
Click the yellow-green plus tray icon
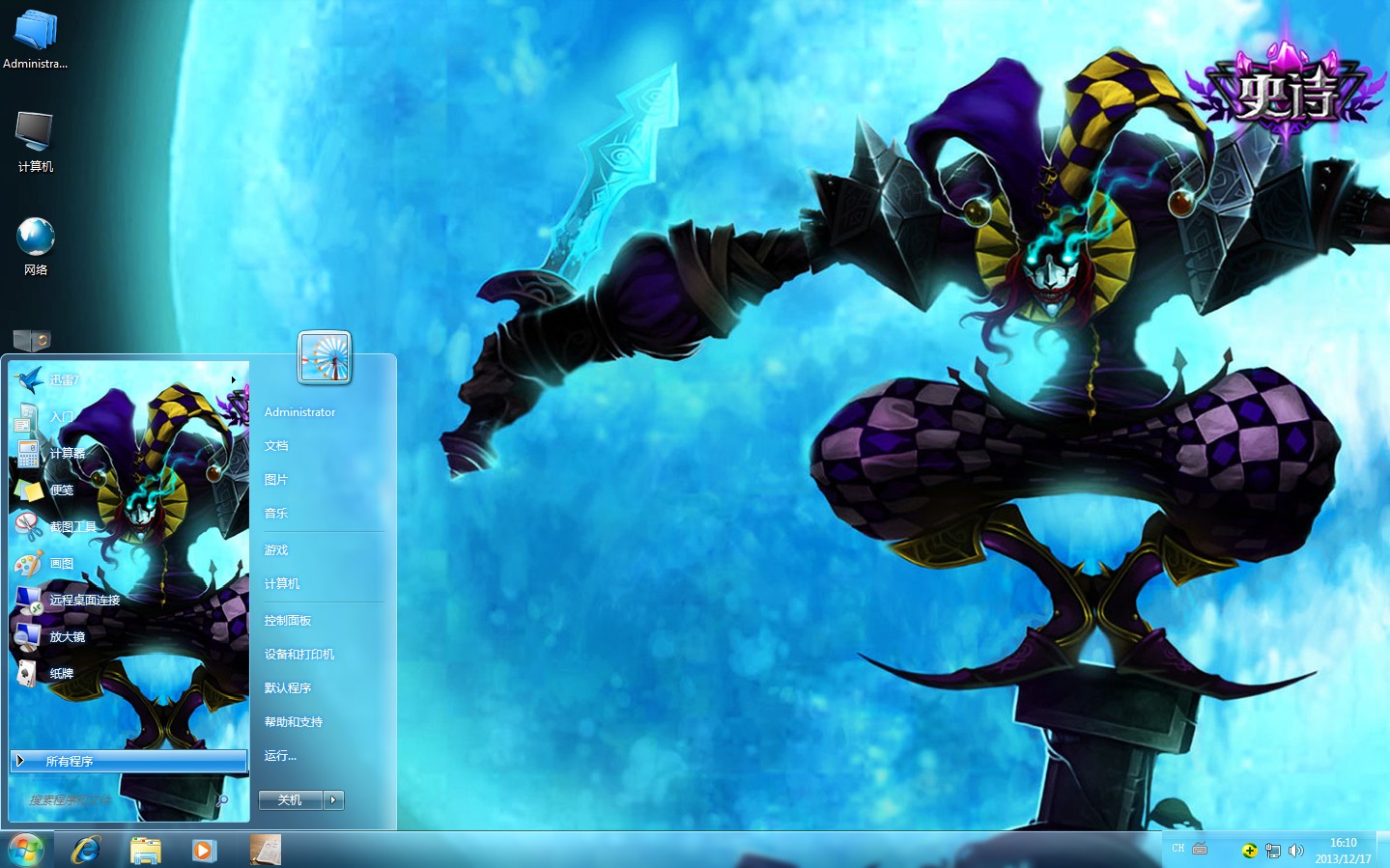coord(1249,851)
